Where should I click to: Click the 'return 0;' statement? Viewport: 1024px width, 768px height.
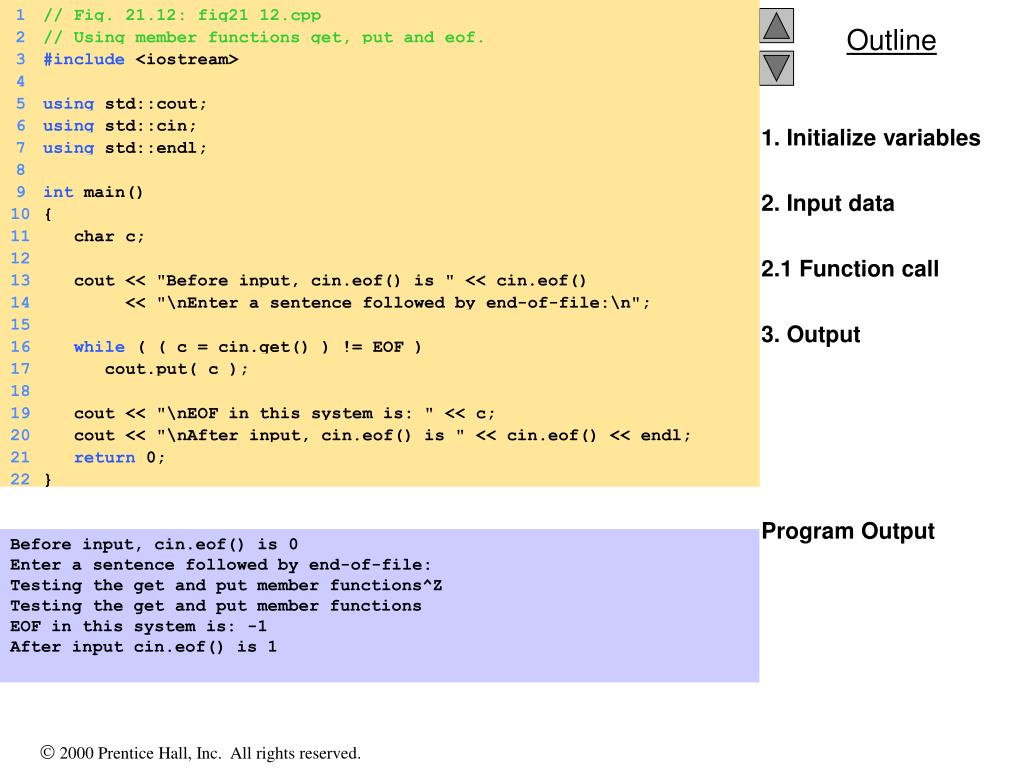[119, 457]
